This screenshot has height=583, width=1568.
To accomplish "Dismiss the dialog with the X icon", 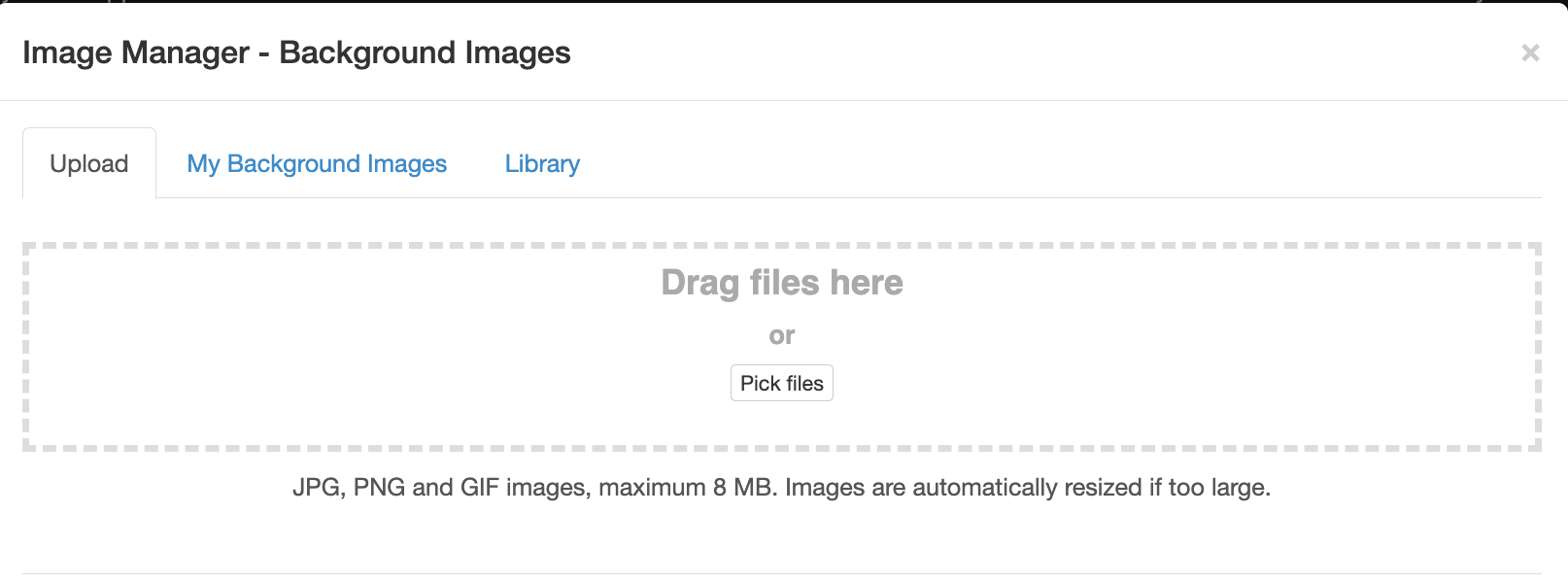I will [x=1531, y=53].
